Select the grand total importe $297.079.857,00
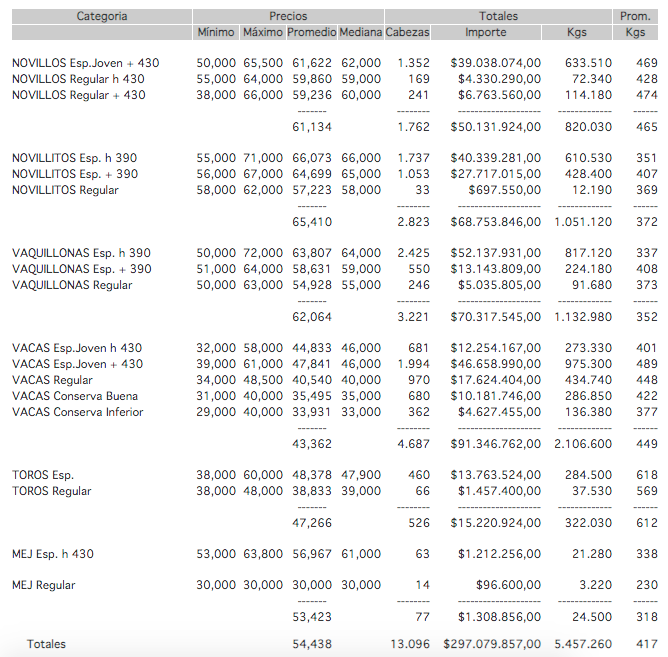 (x=491, y=644)
